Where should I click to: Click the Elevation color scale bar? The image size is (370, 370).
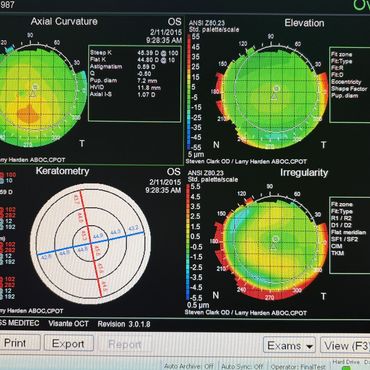pos(189,92)
